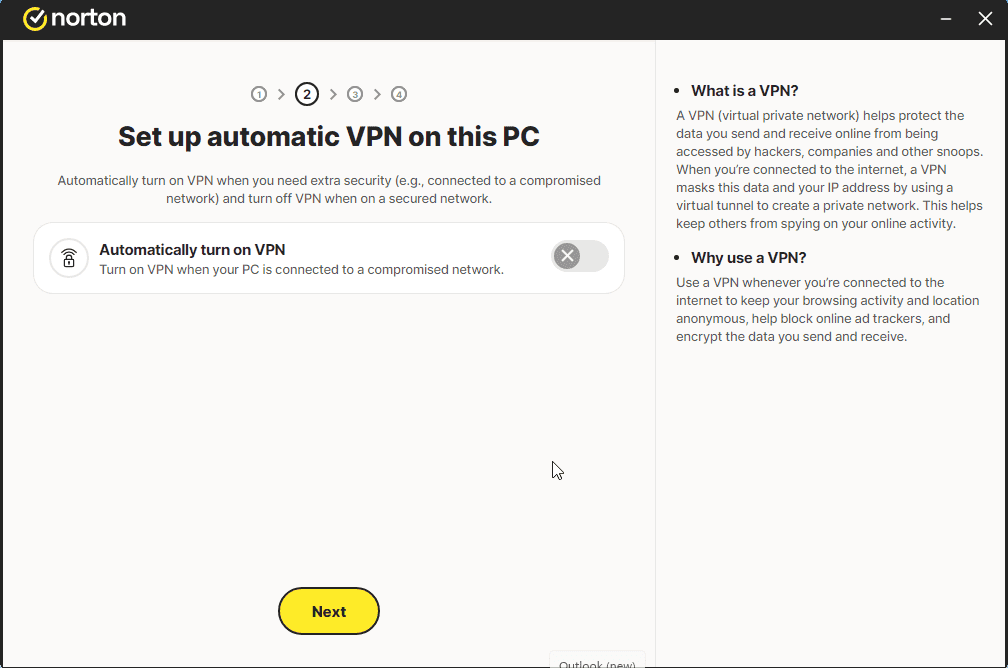This screenshot has height=668, width=1008.
Task: Jump to step 3 circle indicator
Action: pos(355,94)
